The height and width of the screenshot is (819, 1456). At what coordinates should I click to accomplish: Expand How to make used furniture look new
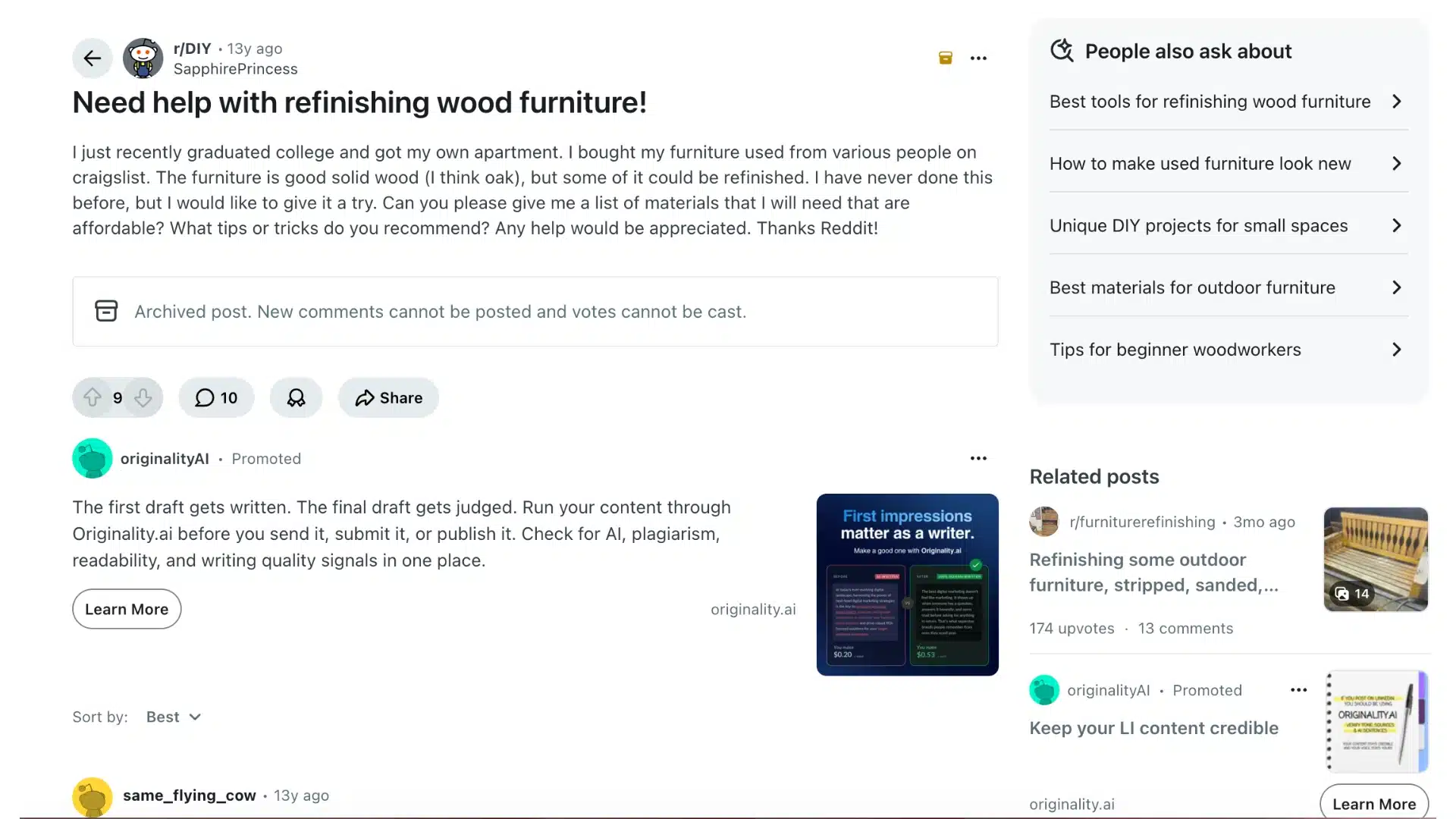point(1228,164)
